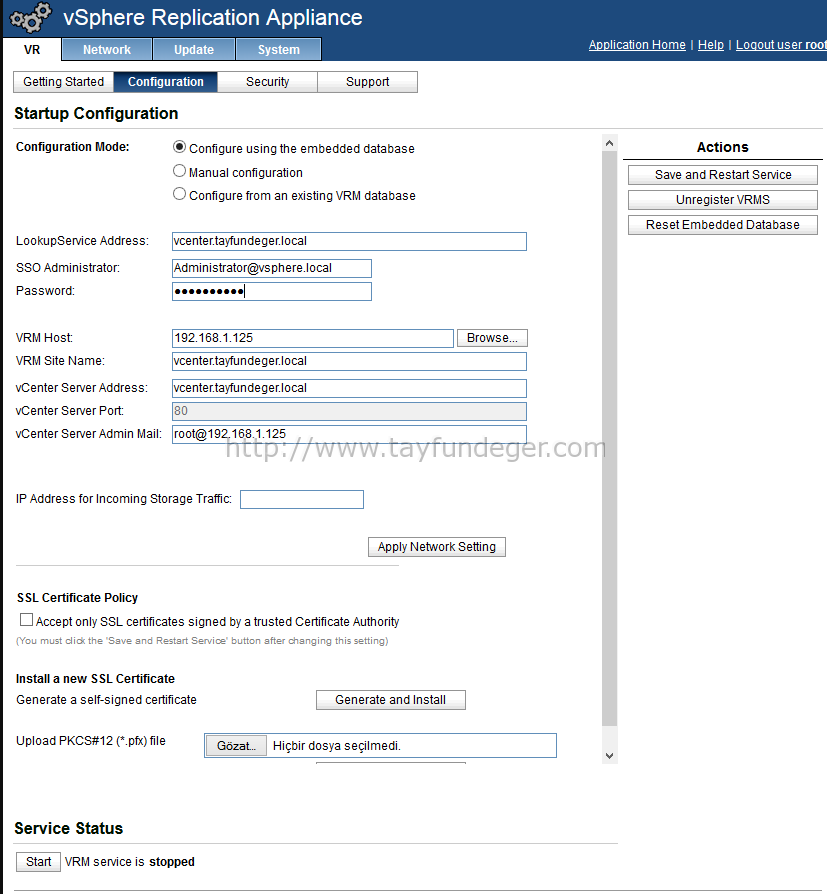Screen dimensions: 827x894
Task: Open the VR main tab
Action: click(32, 50)
